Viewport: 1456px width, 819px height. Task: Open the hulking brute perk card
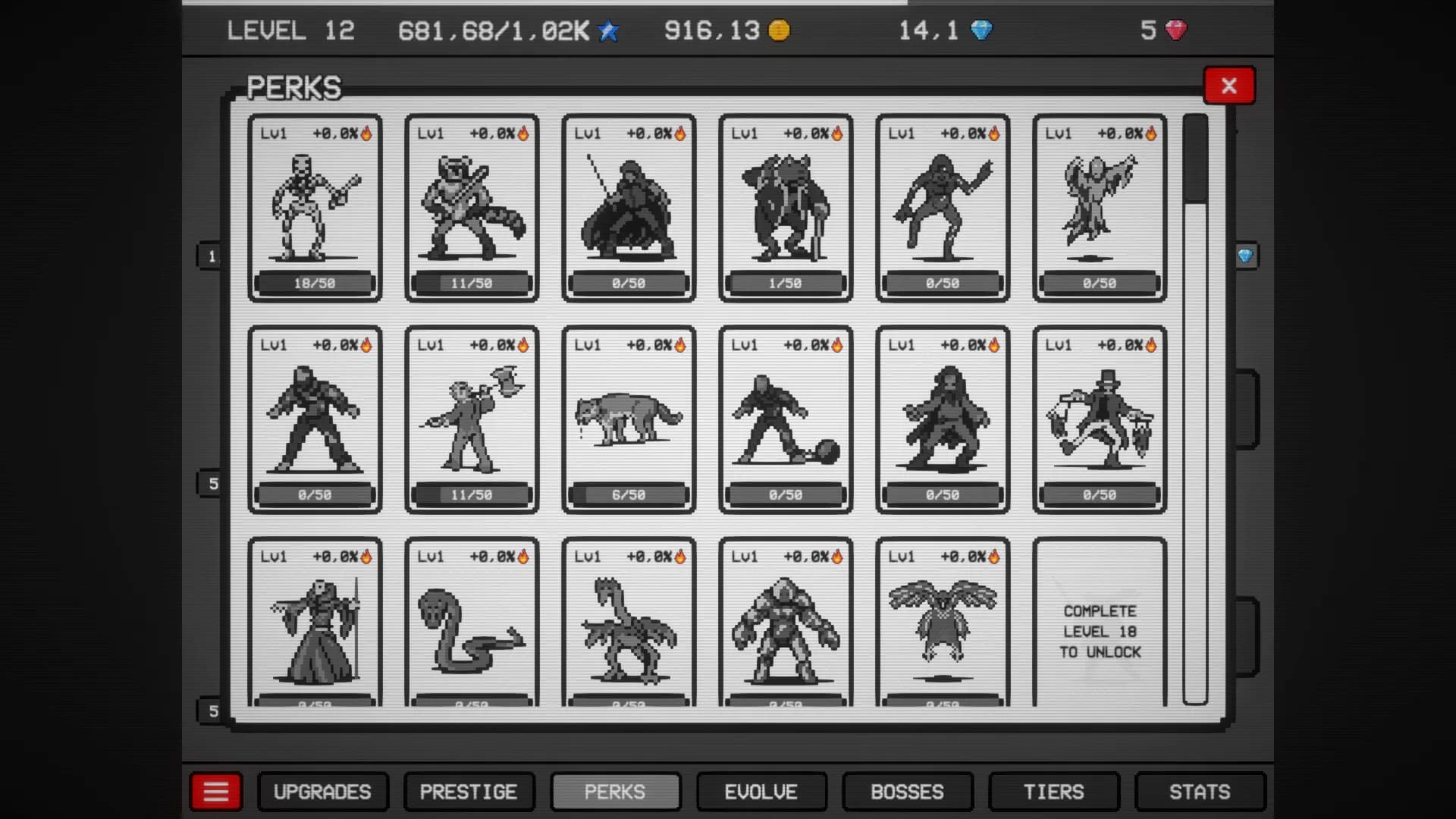(x=315, y=420)
